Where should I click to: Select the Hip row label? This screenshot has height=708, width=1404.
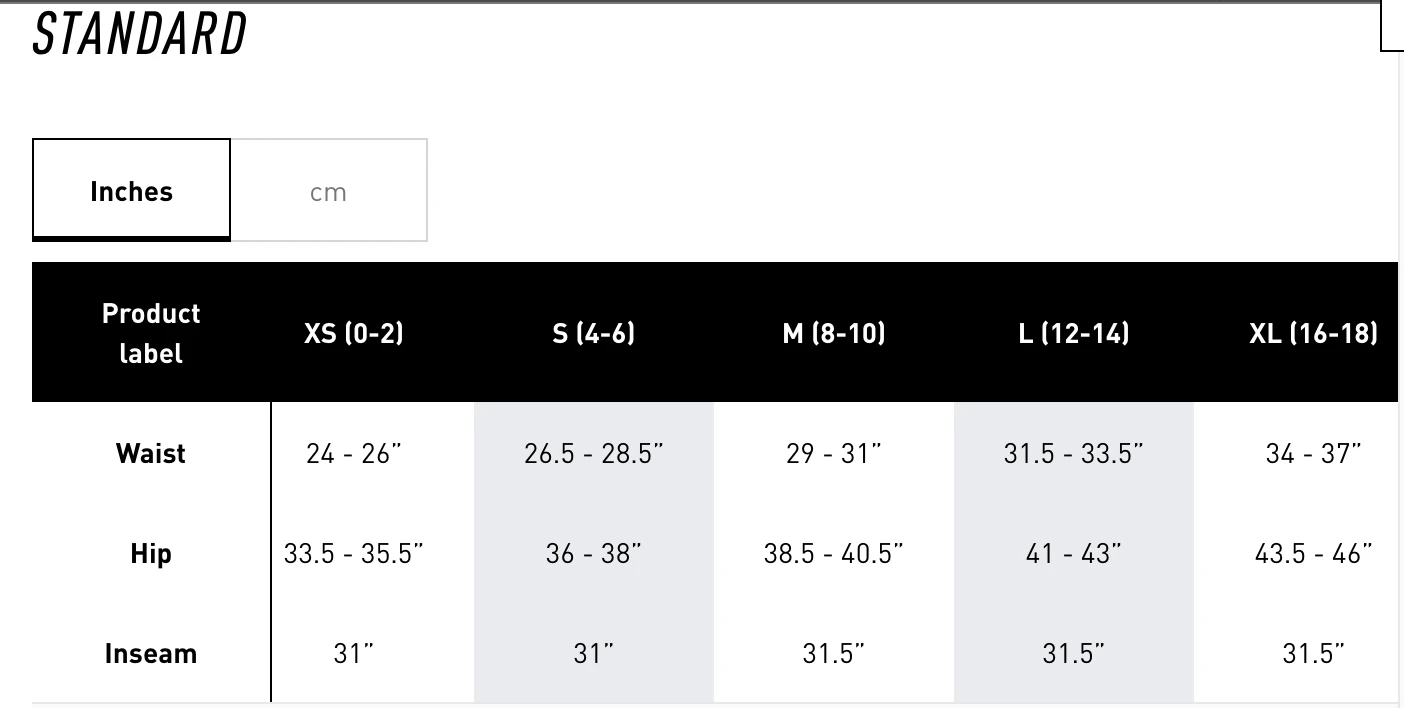tap(151, 553)
